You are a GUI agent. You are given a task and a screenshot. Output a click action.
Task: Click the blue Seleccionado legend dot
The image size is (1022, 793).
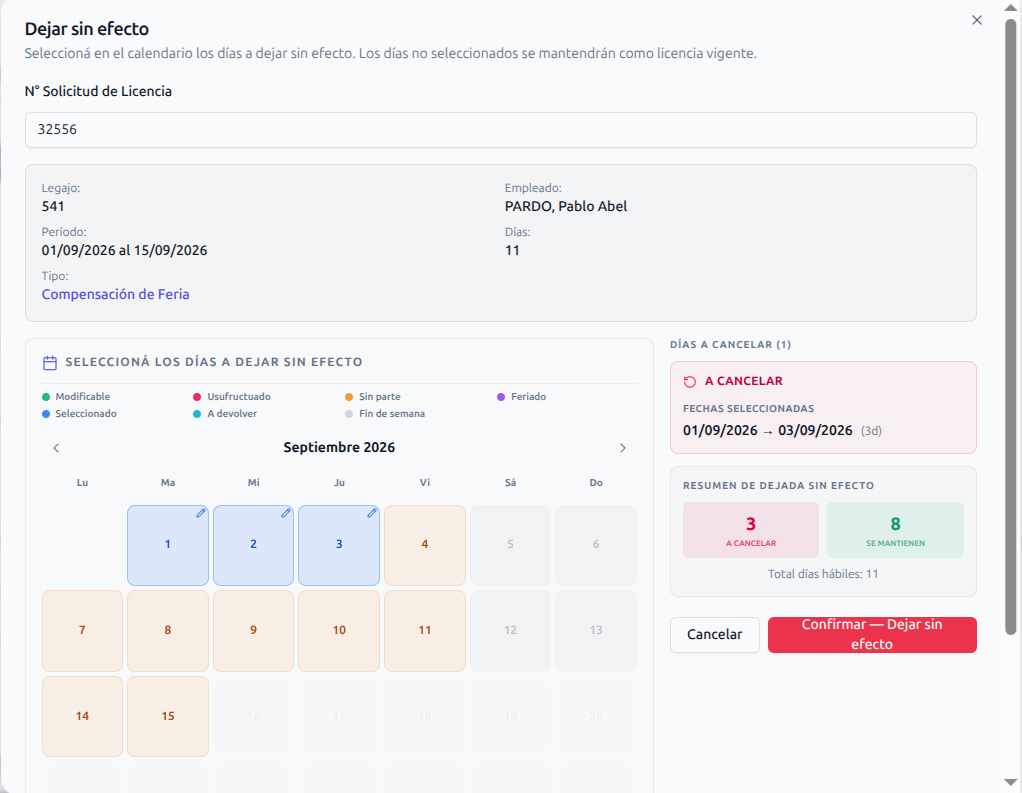coord(46,414)
